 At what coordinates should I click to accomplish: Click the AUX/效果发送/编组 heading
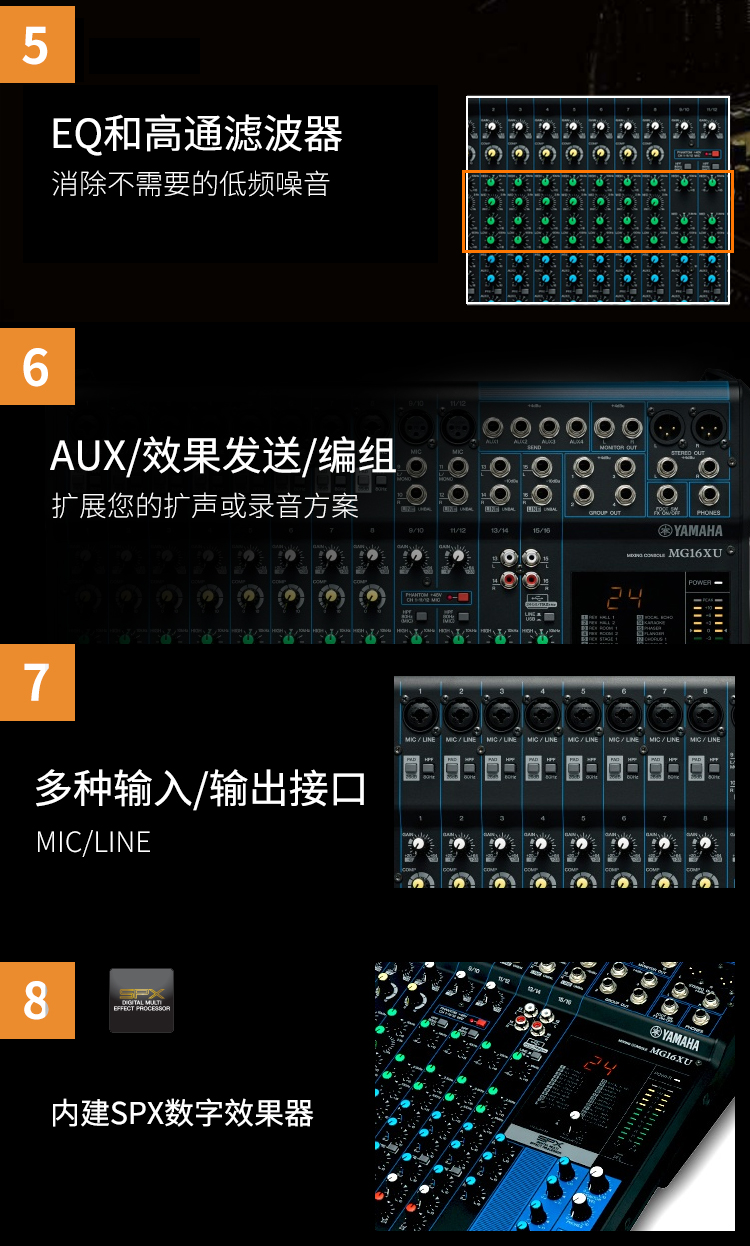(223, 455)
